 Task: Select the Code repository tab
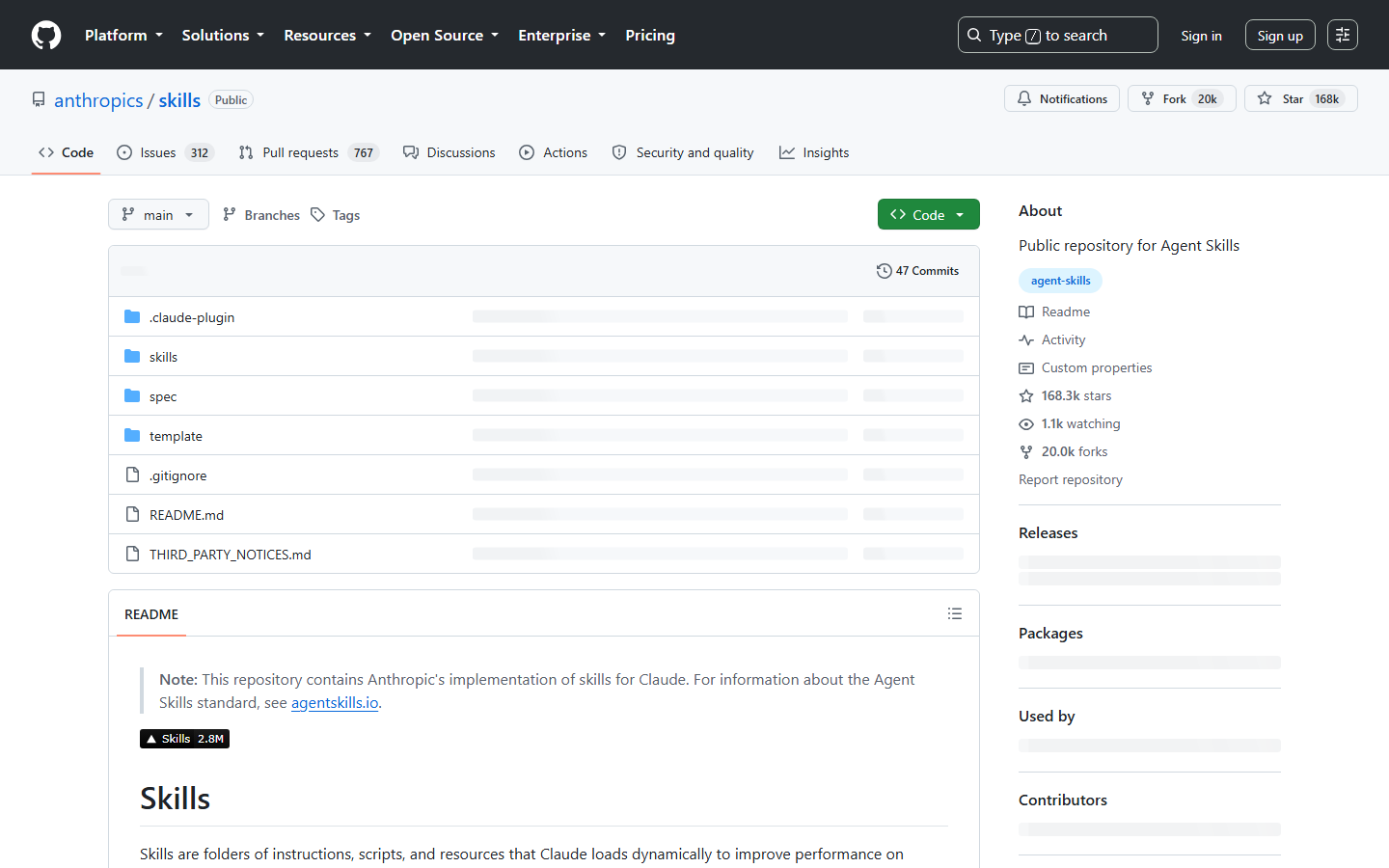(x=66, y=152)
